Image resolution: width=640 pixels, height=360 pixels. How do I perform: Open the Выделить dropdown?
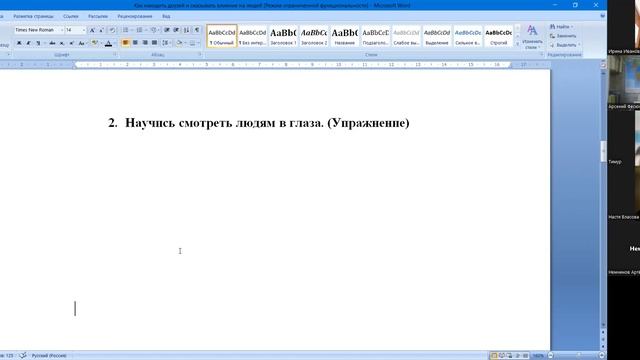[x=565, y=45]
